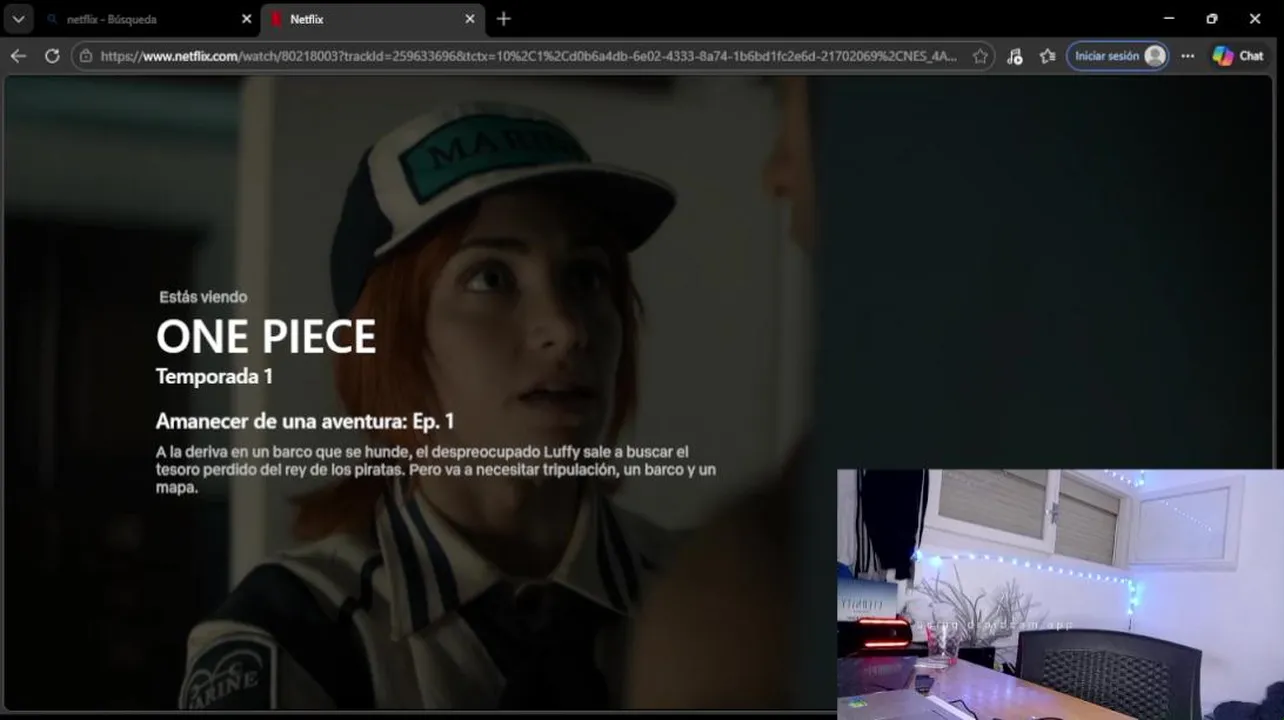Click the netflix.com address bar URL

tap(528, 56)
